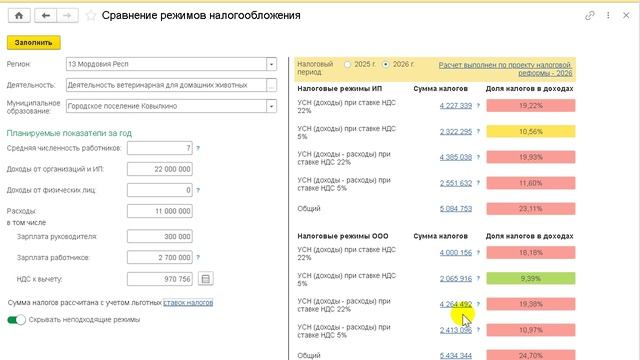Show hint beside ООО sum 4 264 492
Screen dimensions: 640x360
tap(478, 304)
